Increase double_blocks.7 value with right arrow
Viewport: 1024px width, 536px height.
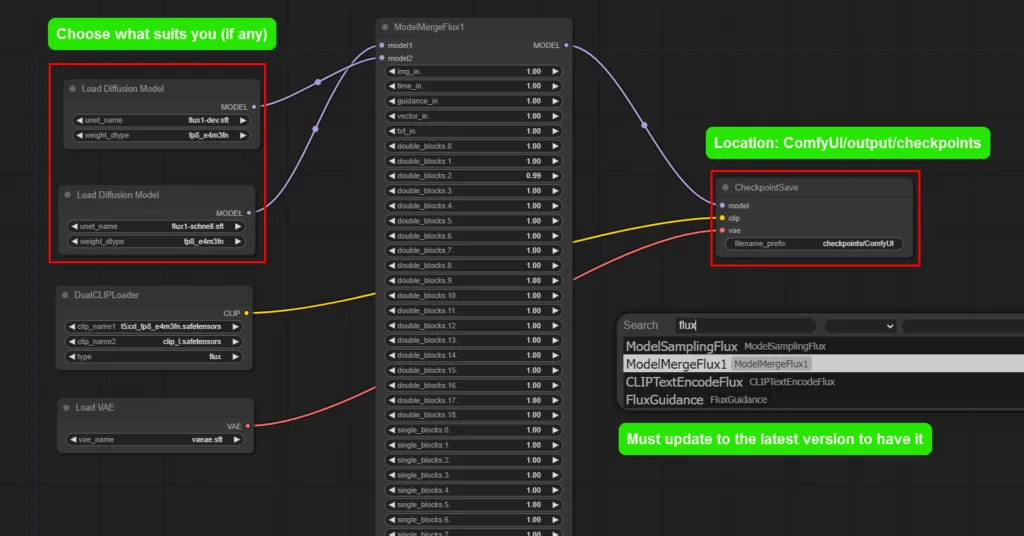point(555,251)
